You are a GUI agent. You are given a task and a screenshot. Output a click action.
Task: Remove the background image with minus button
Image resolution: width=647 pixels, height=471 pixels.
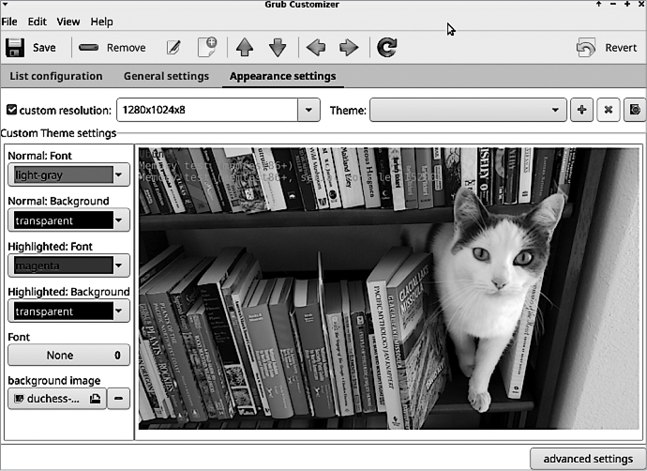click(x=119, y=399)
